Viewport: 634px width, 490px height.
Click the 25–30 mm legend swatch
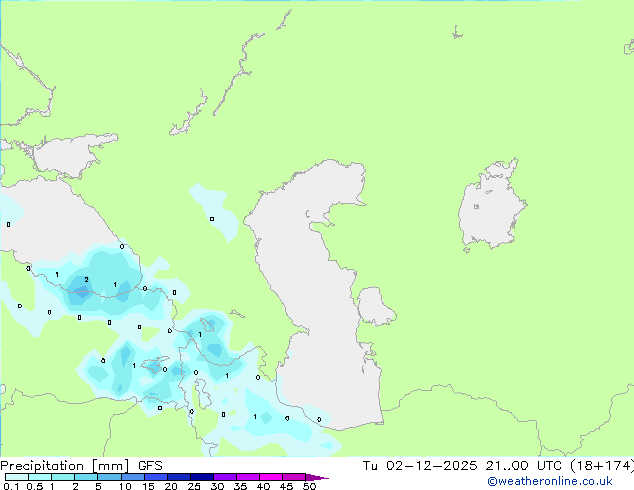click(x=202, y=477)
